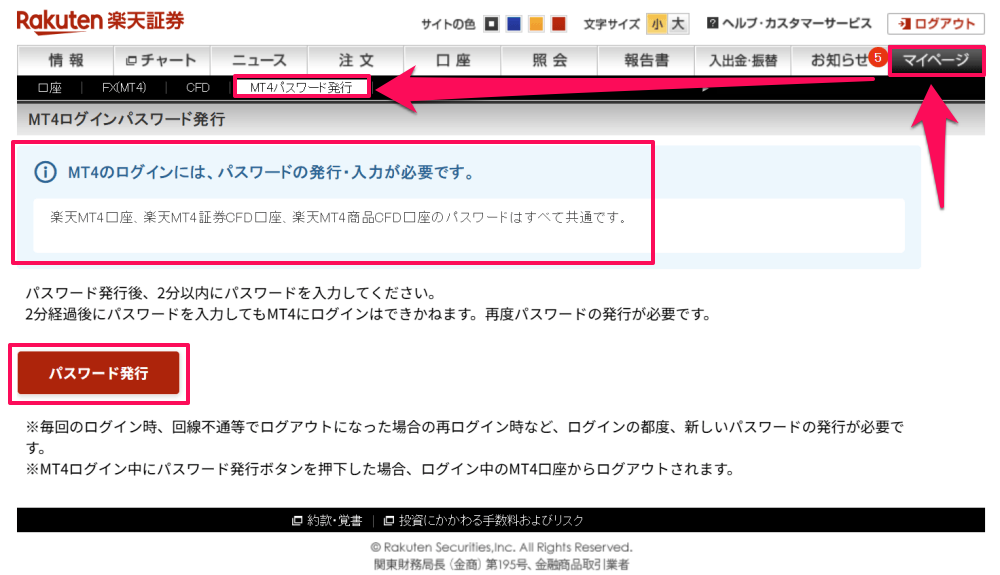Screen dimensions: 1000x575
Task: Set text size to 大
Action: 678,24
